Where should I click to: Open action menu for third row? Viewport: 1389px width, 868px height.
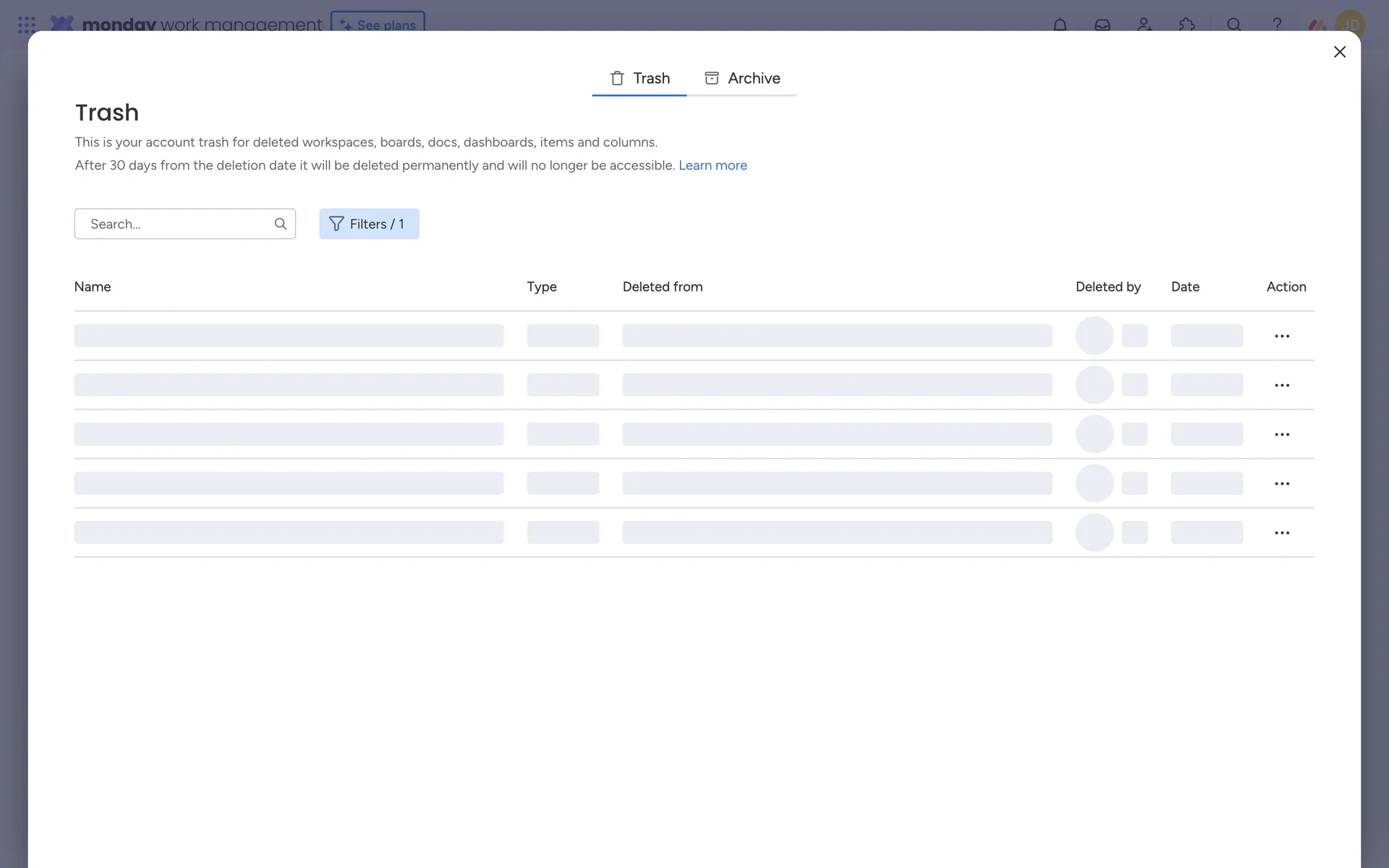[x=1282, y=434]
